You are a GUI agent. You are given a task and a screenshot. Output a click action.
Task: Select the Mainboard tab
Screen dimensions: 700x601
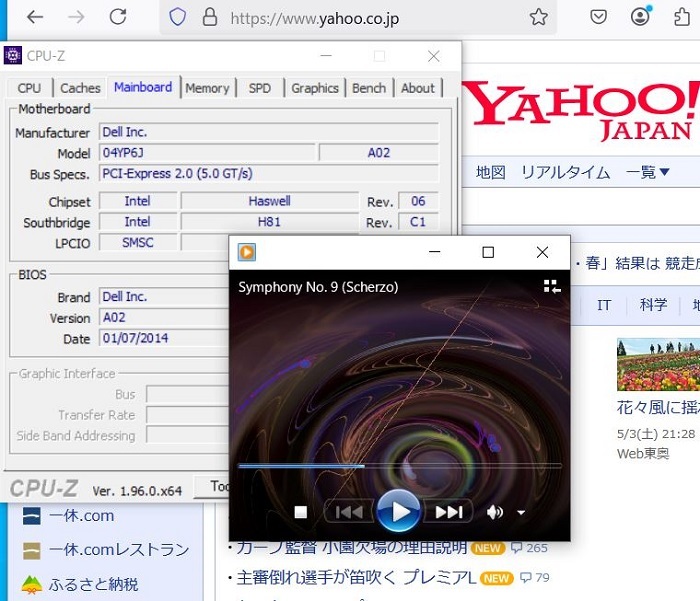(x=143, y=87)
